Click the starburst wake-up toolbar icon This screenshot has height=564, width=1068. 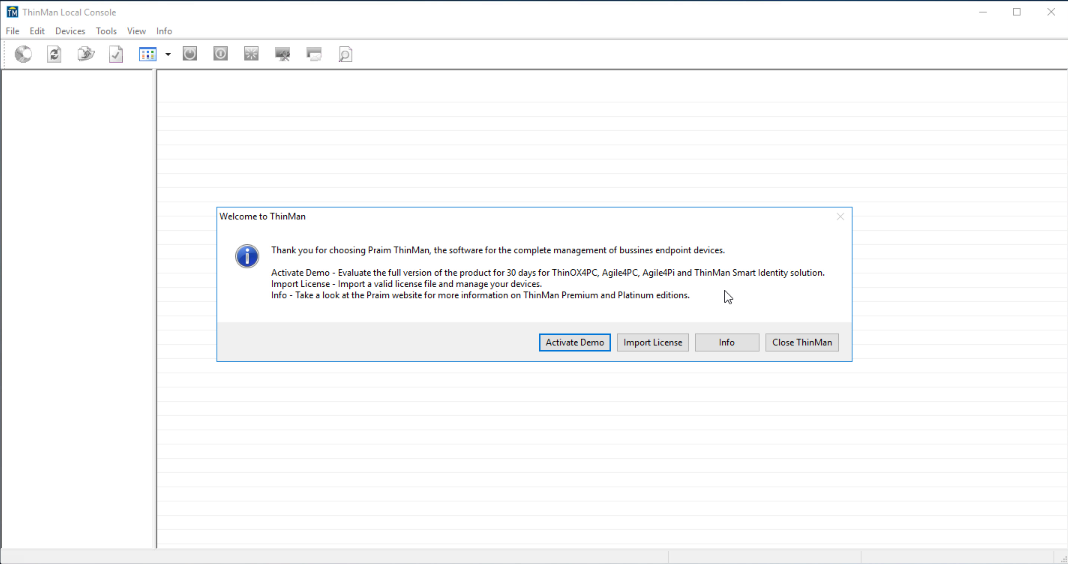[251, 54]
